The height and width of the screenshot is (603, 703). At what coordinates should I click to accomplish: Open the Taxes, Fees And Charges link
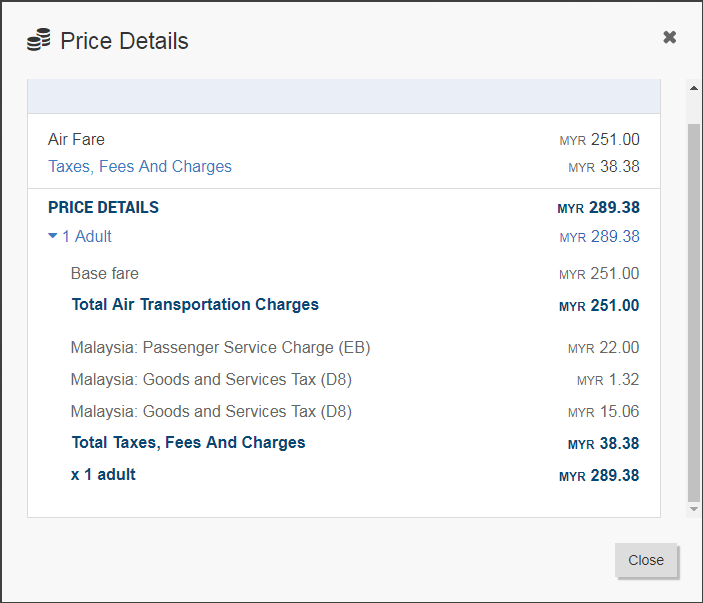[x=140, y=166]
